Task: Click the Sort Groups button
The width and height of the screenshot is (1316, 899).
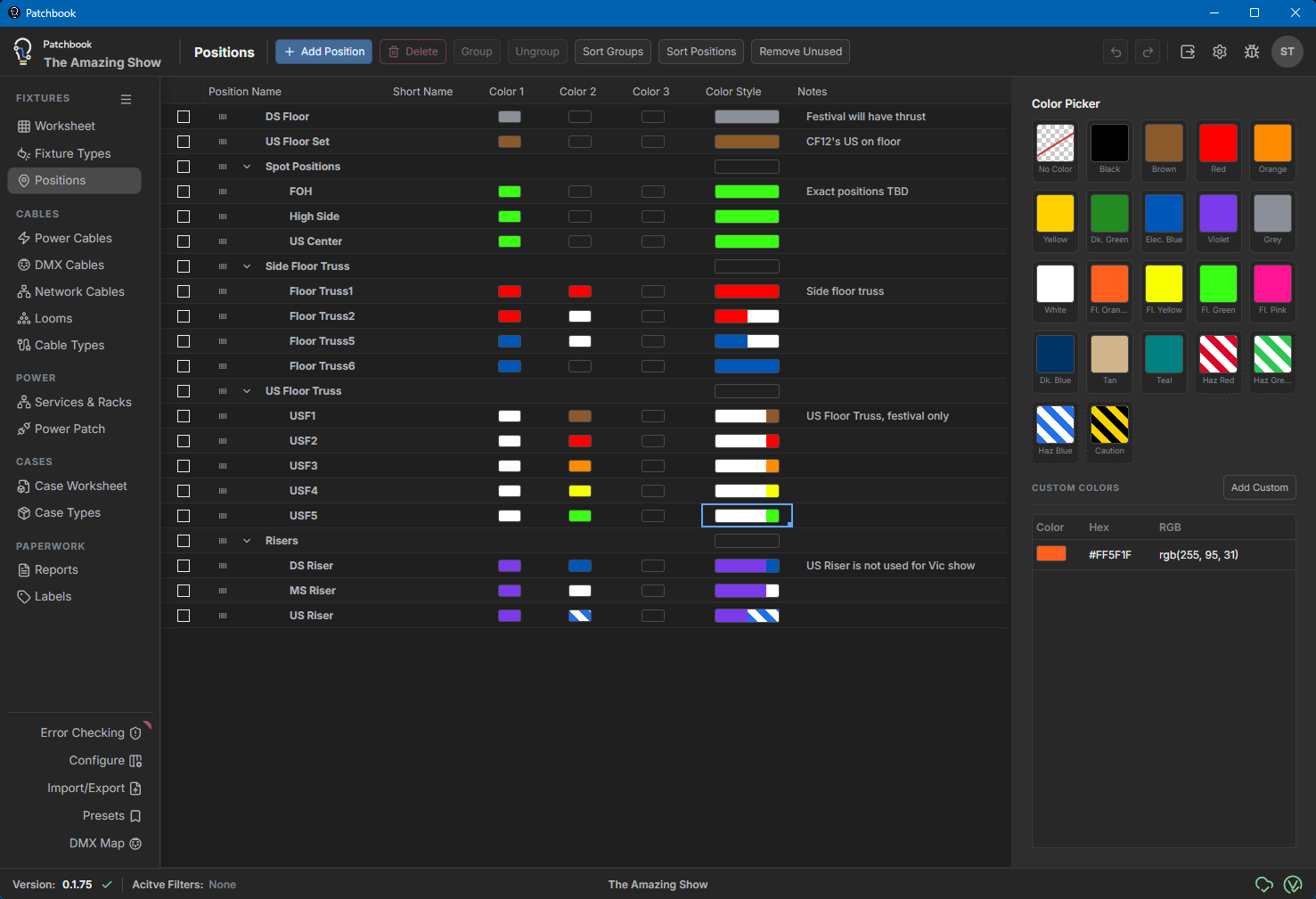Action: [x=613, y=52]
